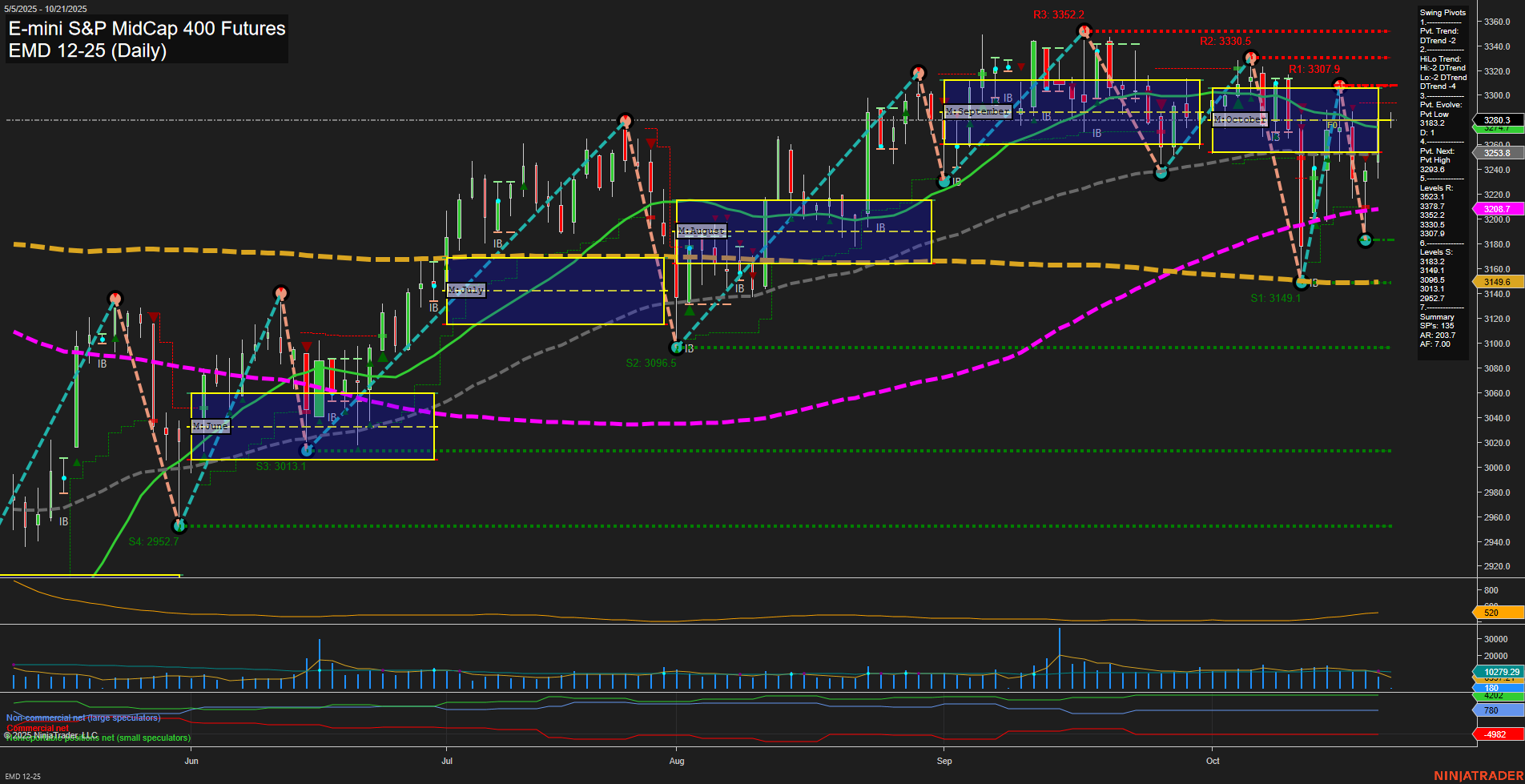The width and height of the screenshot is (1525, 784).
Task: Click the NINJATRADER logo in bottom right
Action: (x=1479, y=776)
